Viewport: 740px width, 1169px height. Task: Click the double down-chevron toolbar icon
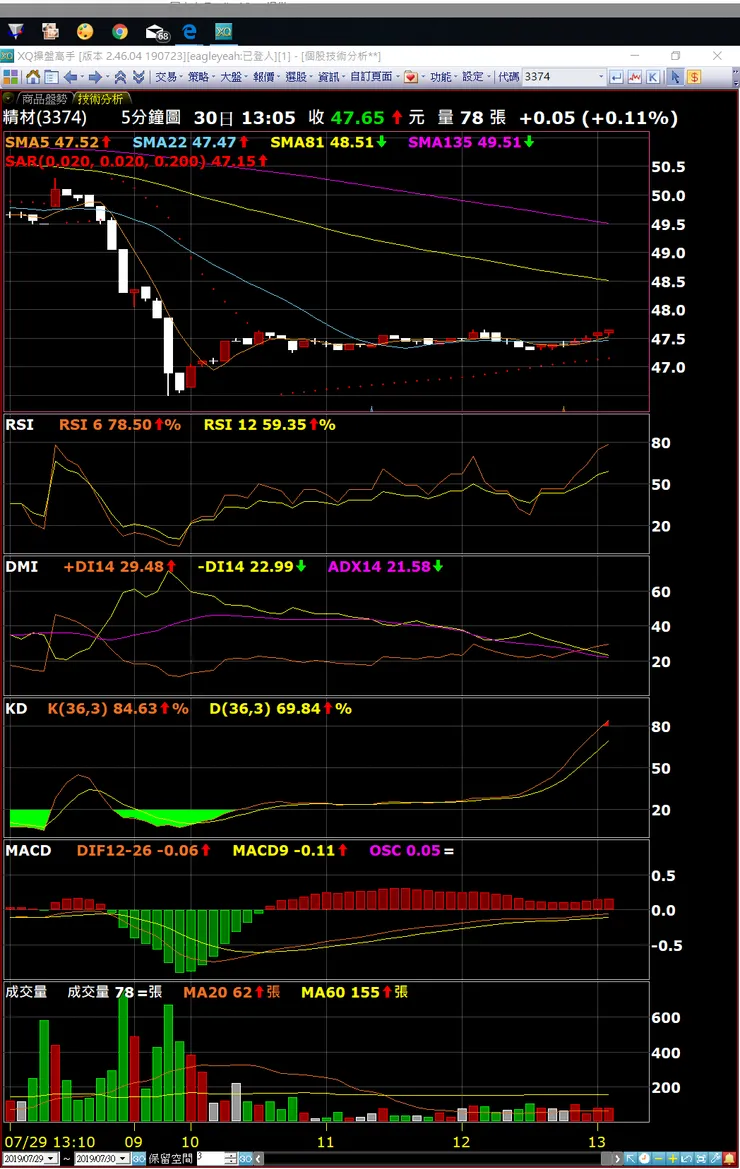tap(139, 77)
